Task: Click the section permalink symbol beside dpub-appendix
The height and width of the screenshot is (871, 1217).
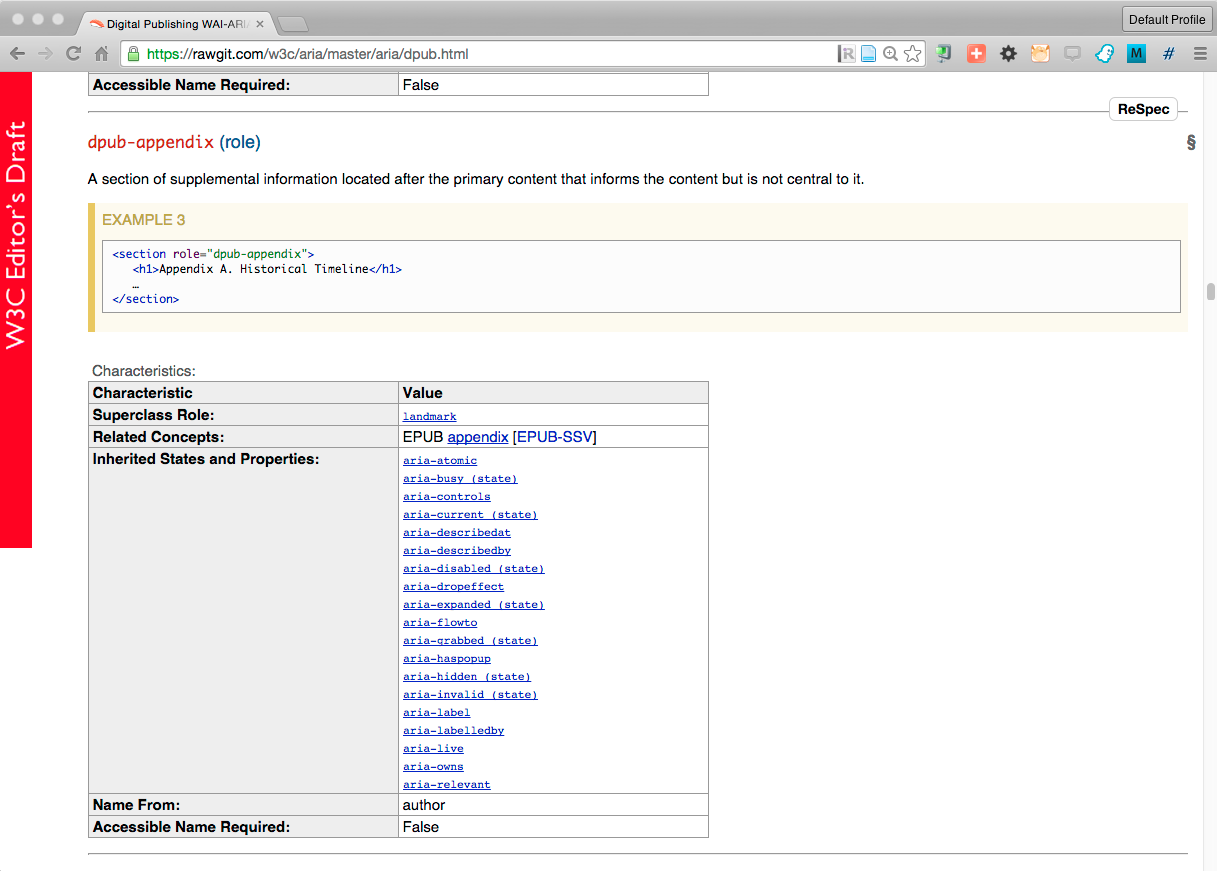Action: (x=1190, y=142)
